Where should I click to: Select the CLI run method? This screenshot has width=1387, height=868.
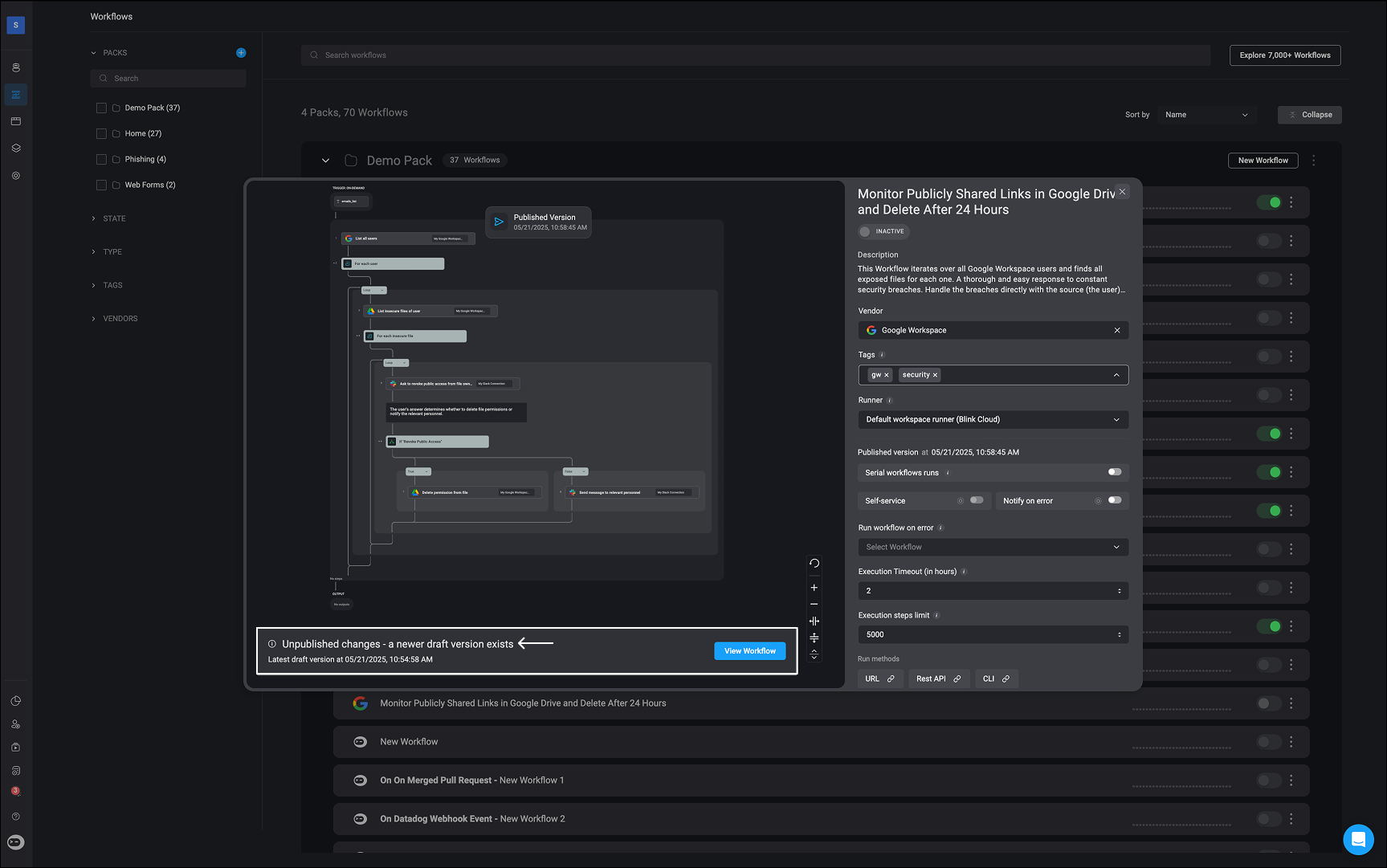point(996,679)
